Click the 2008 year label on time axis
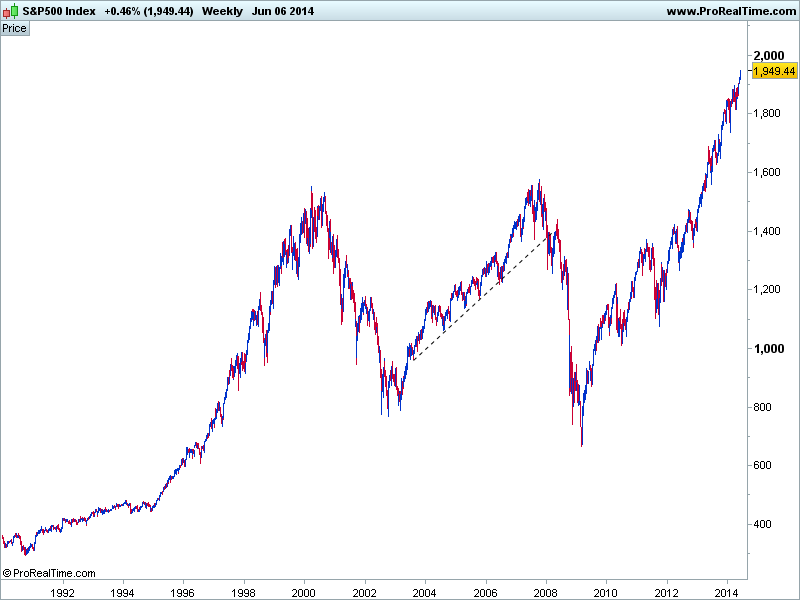 (545, 593)
